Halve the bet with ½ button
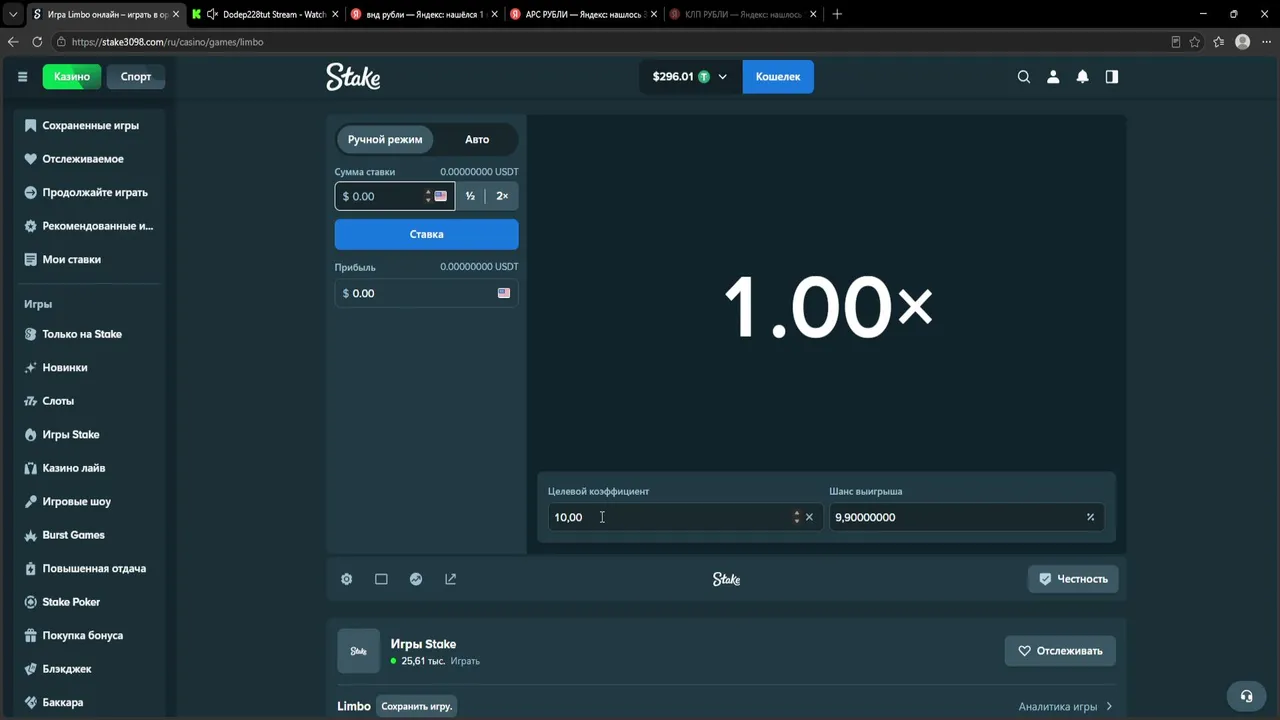This screenshot has height=720, width=1280. [470, 196]
